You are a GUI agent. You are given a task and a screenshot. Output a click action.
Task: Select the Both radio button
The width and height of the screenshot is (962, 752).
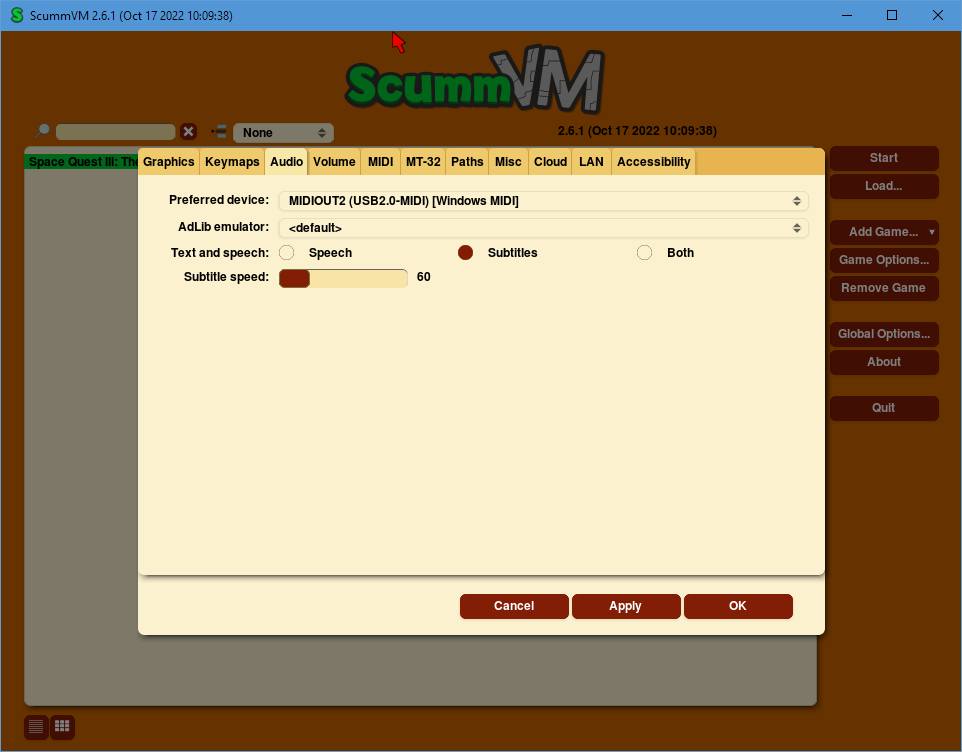(644, 253)
